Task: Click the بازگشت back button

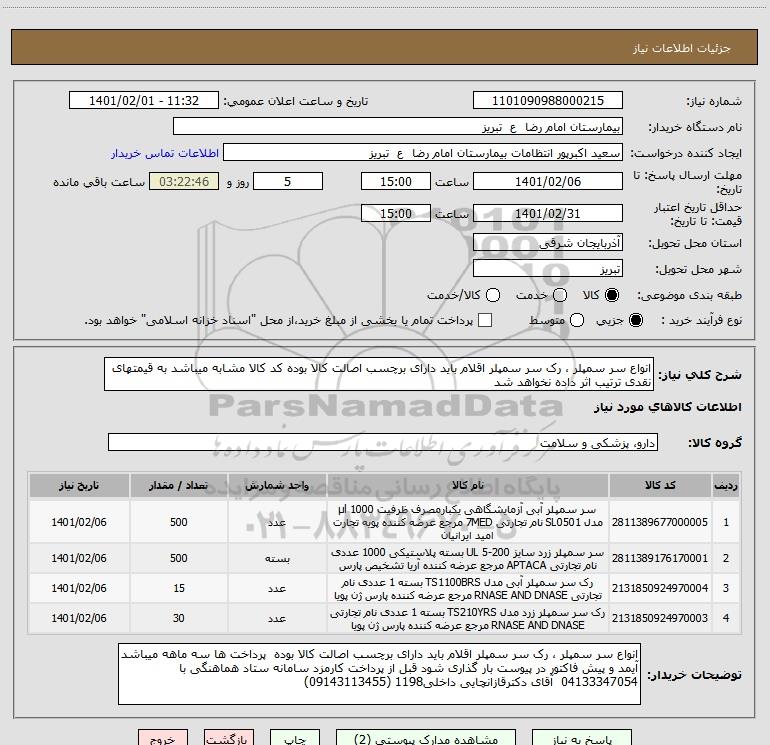Action: tap(229, 738)
